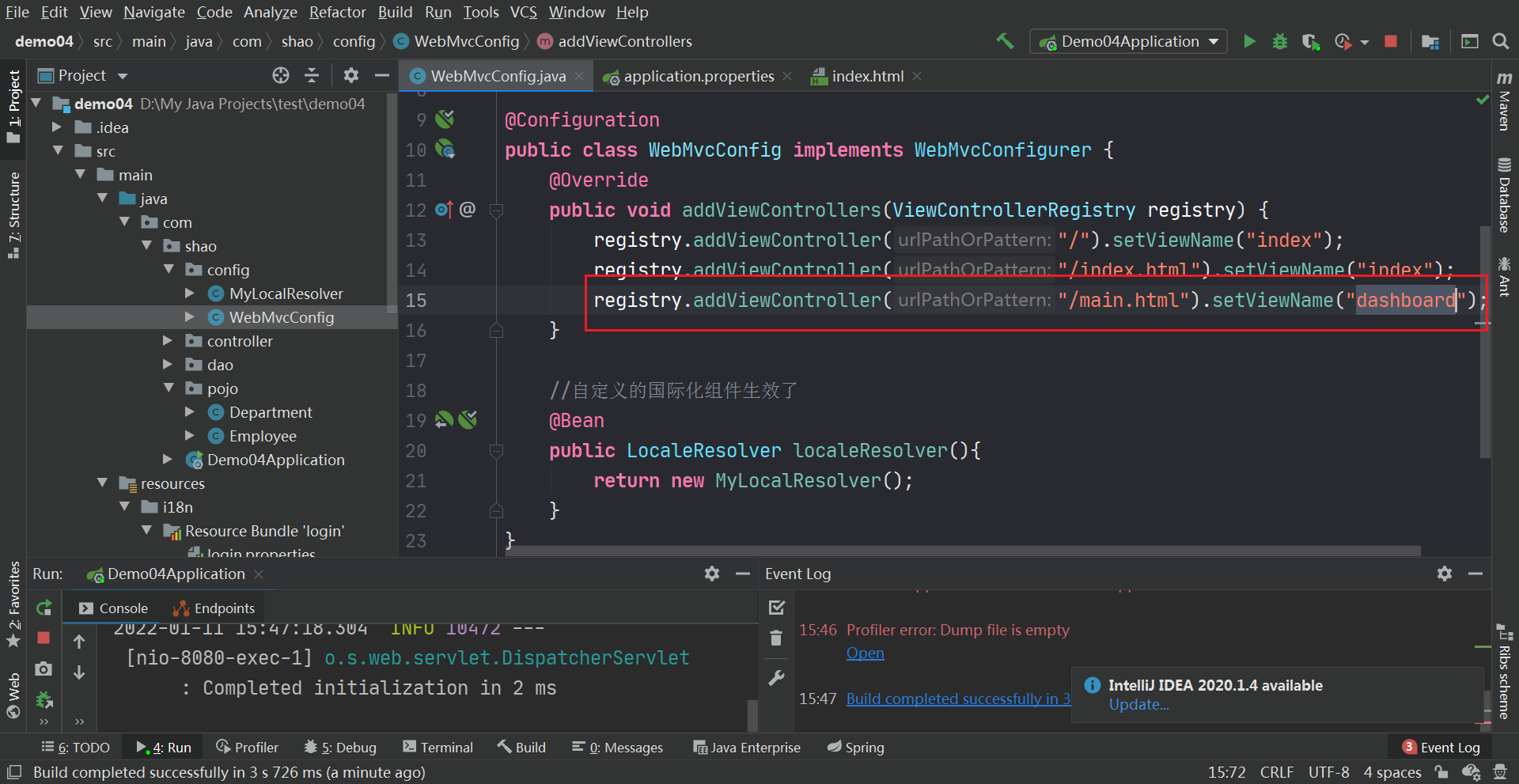1519x784 pixels.
Task: Toggle tool window bars in status bar corner
Action: (13, 772)
